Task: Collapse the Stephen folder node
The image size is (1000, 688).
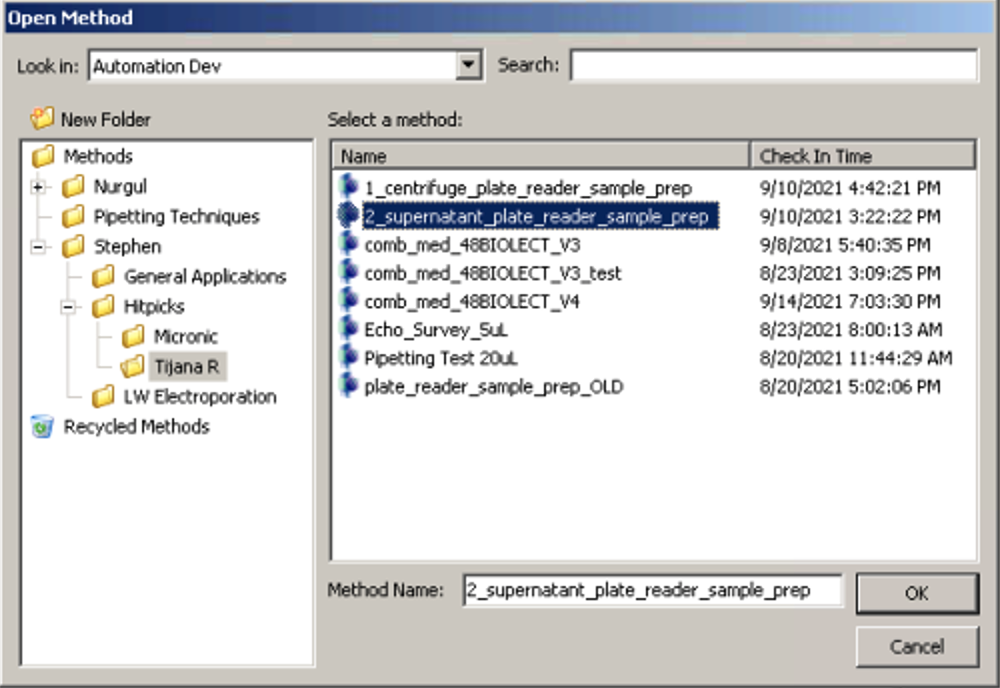Action: 38,247
